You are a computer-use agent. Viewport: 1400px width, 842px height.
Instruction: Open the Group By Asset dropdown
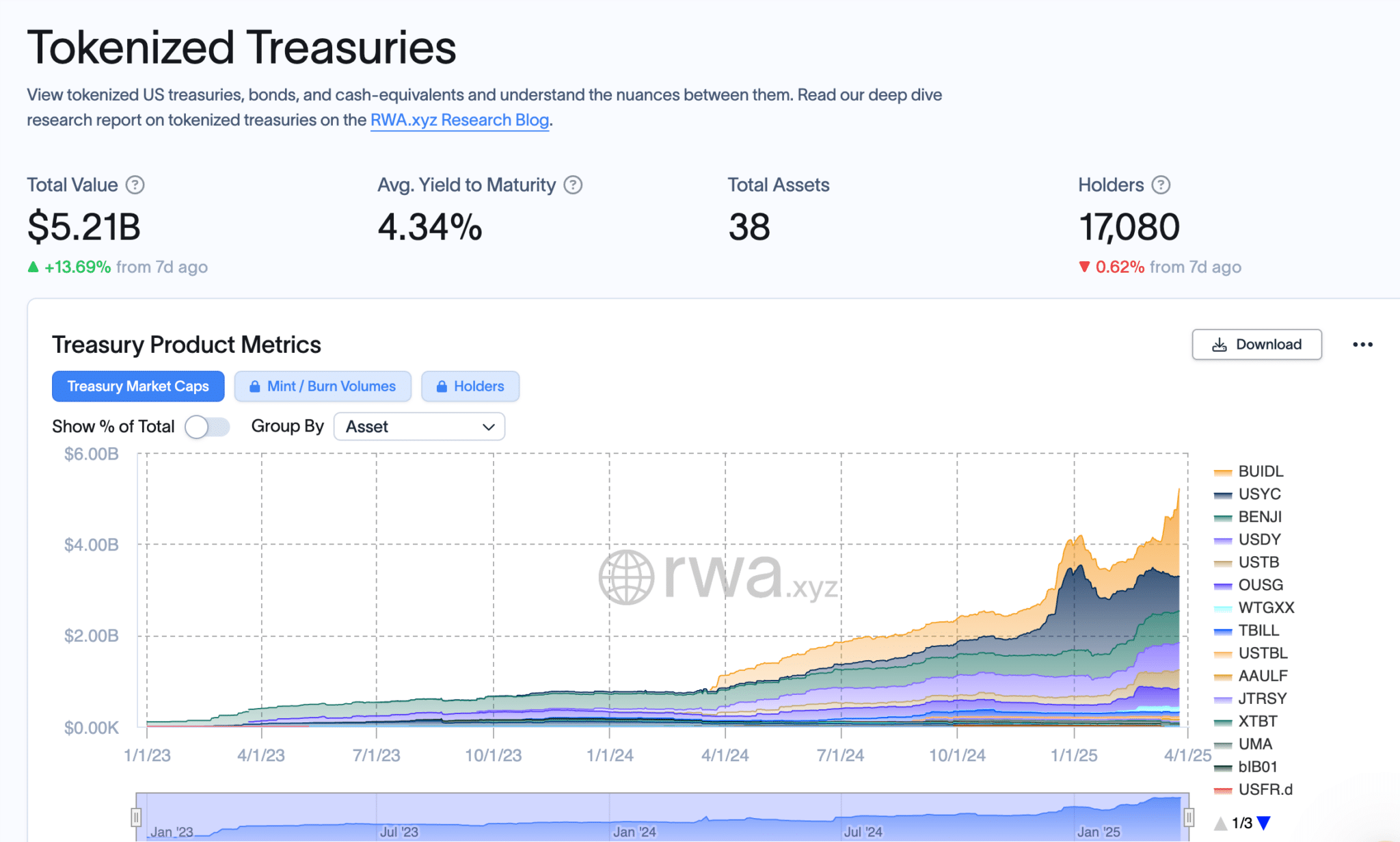419,427
